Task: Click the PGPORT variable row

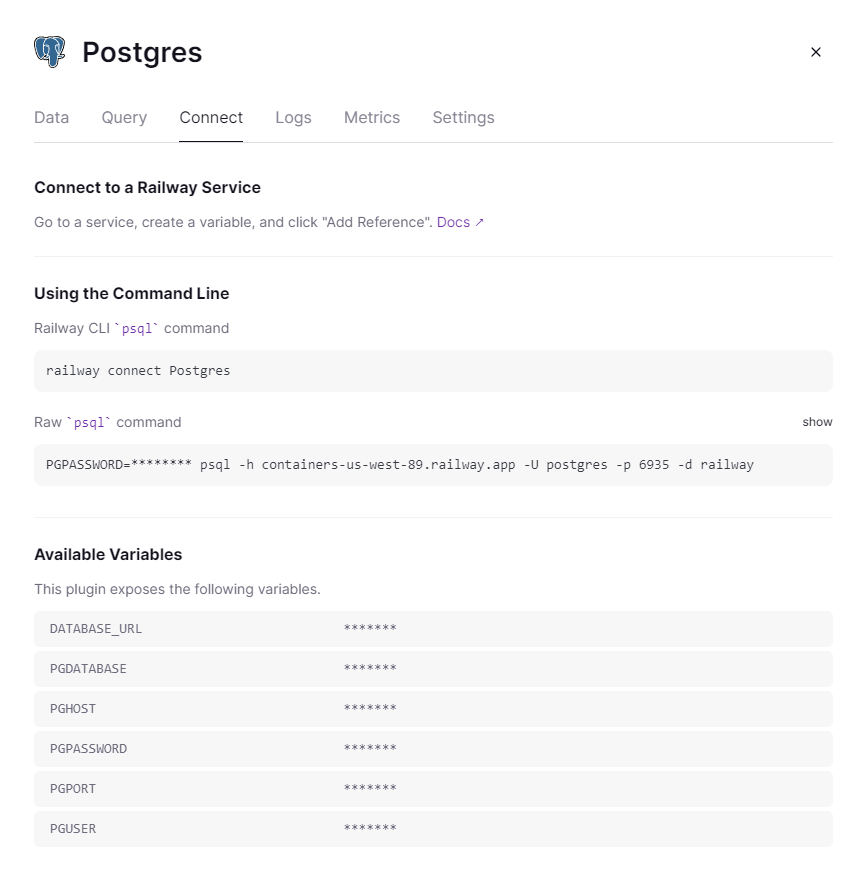Action: (433, 789)
